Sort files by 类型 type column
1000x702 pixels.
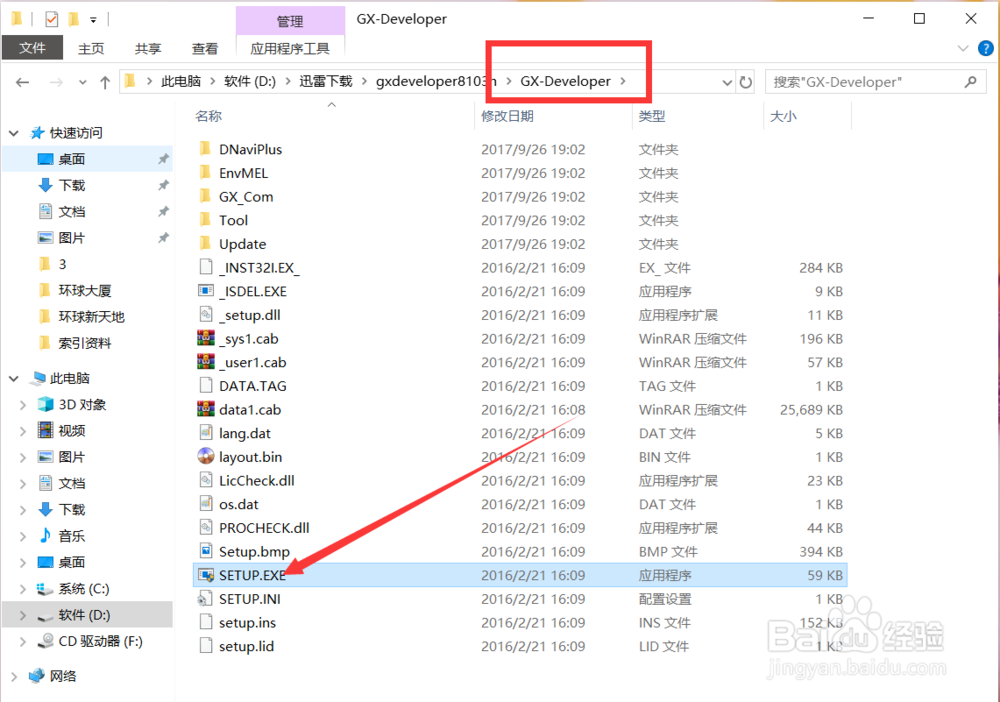652,116
